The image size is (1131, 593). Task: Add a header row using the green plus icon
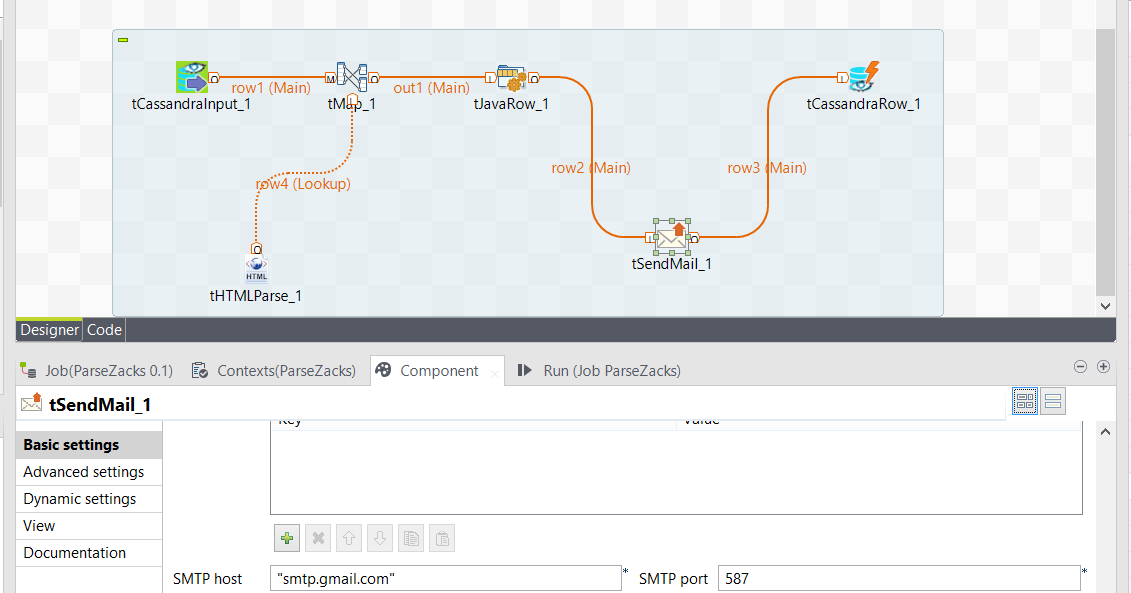point(287,537)
